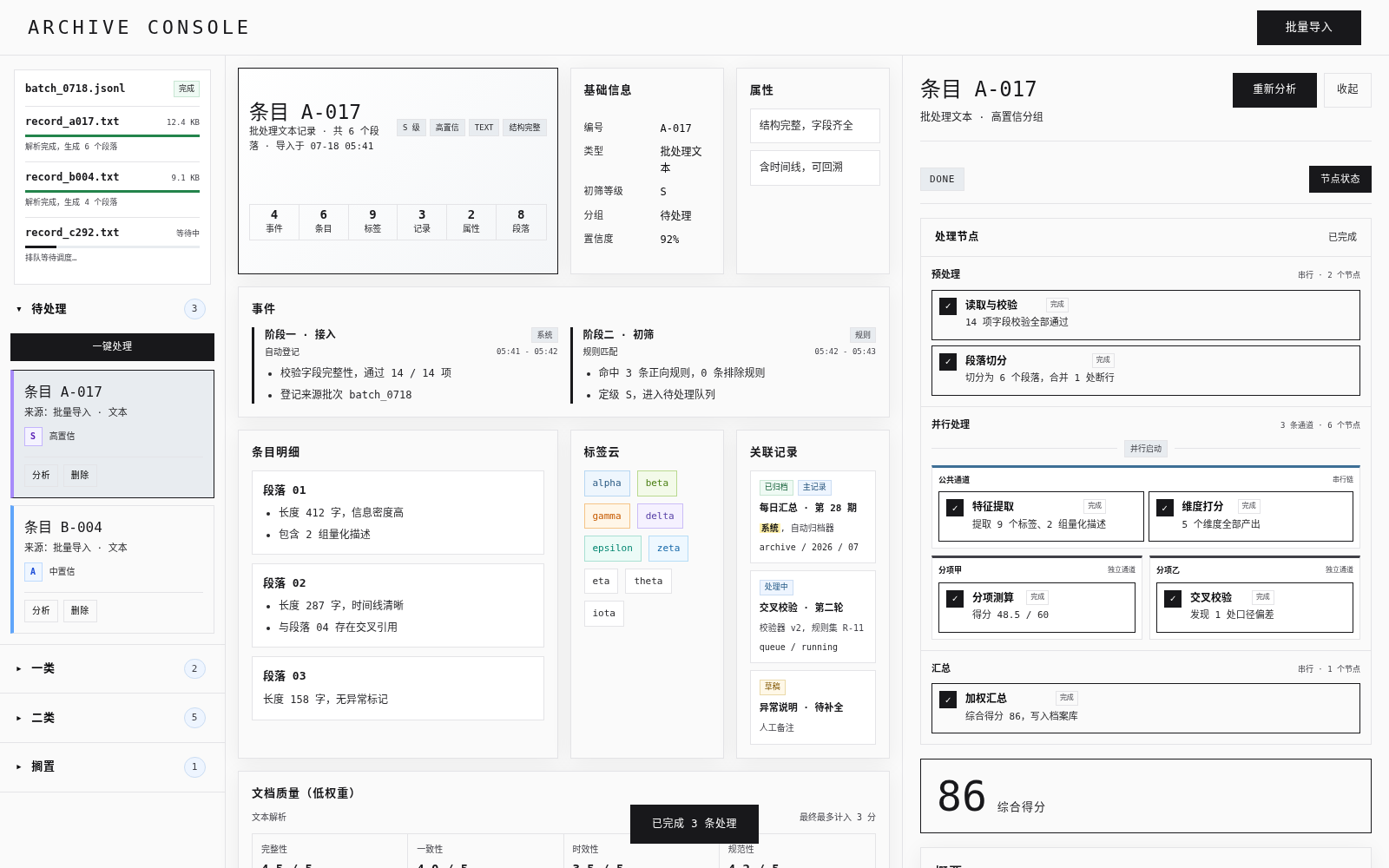
Task: Click 结构完整，字段齐全 attribute
Action: 815,126
